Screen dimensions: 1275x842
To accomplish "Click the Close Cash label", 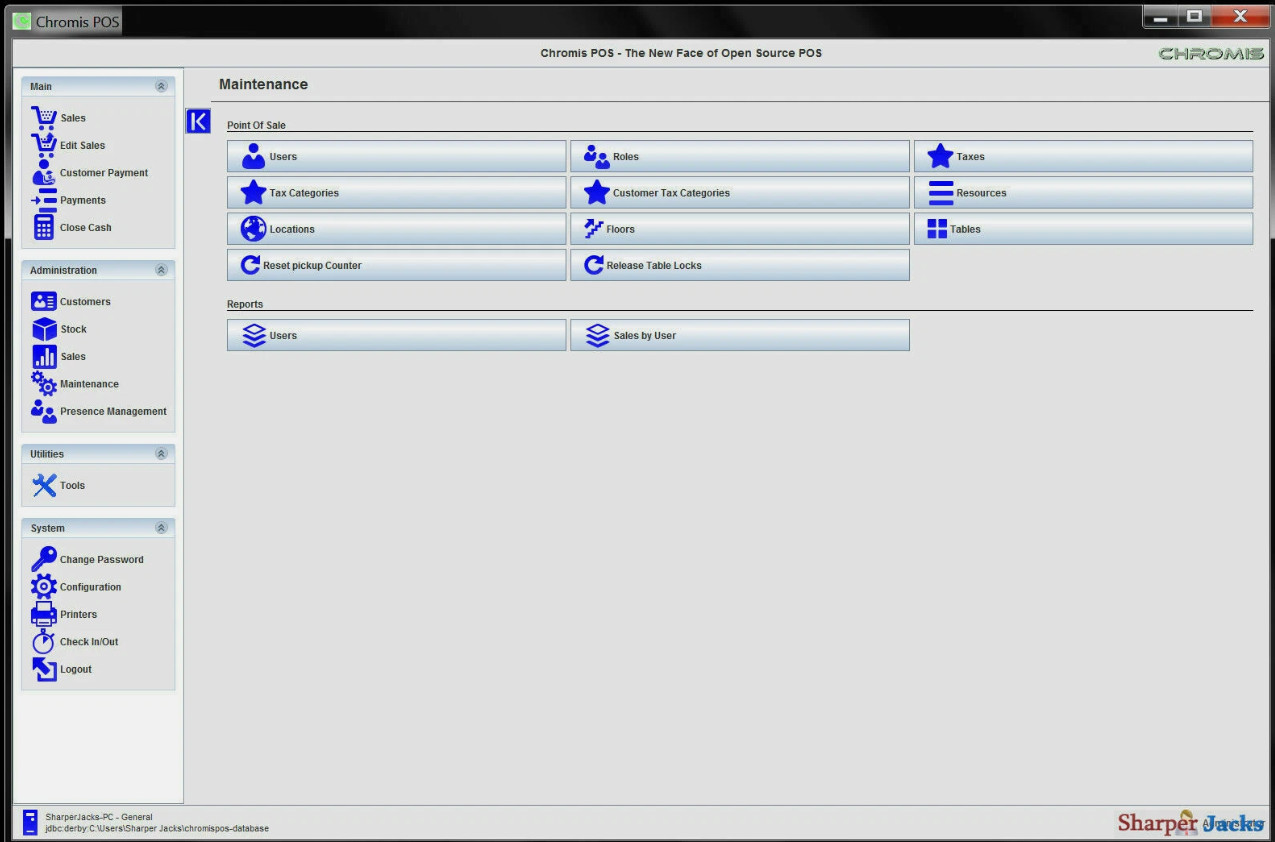I will (x=86, y=228).
